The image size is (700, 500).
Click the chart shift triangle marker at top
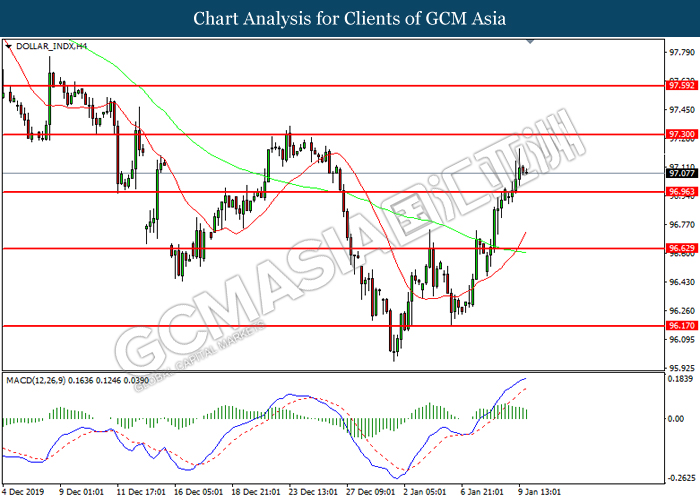tap(530, 41)
